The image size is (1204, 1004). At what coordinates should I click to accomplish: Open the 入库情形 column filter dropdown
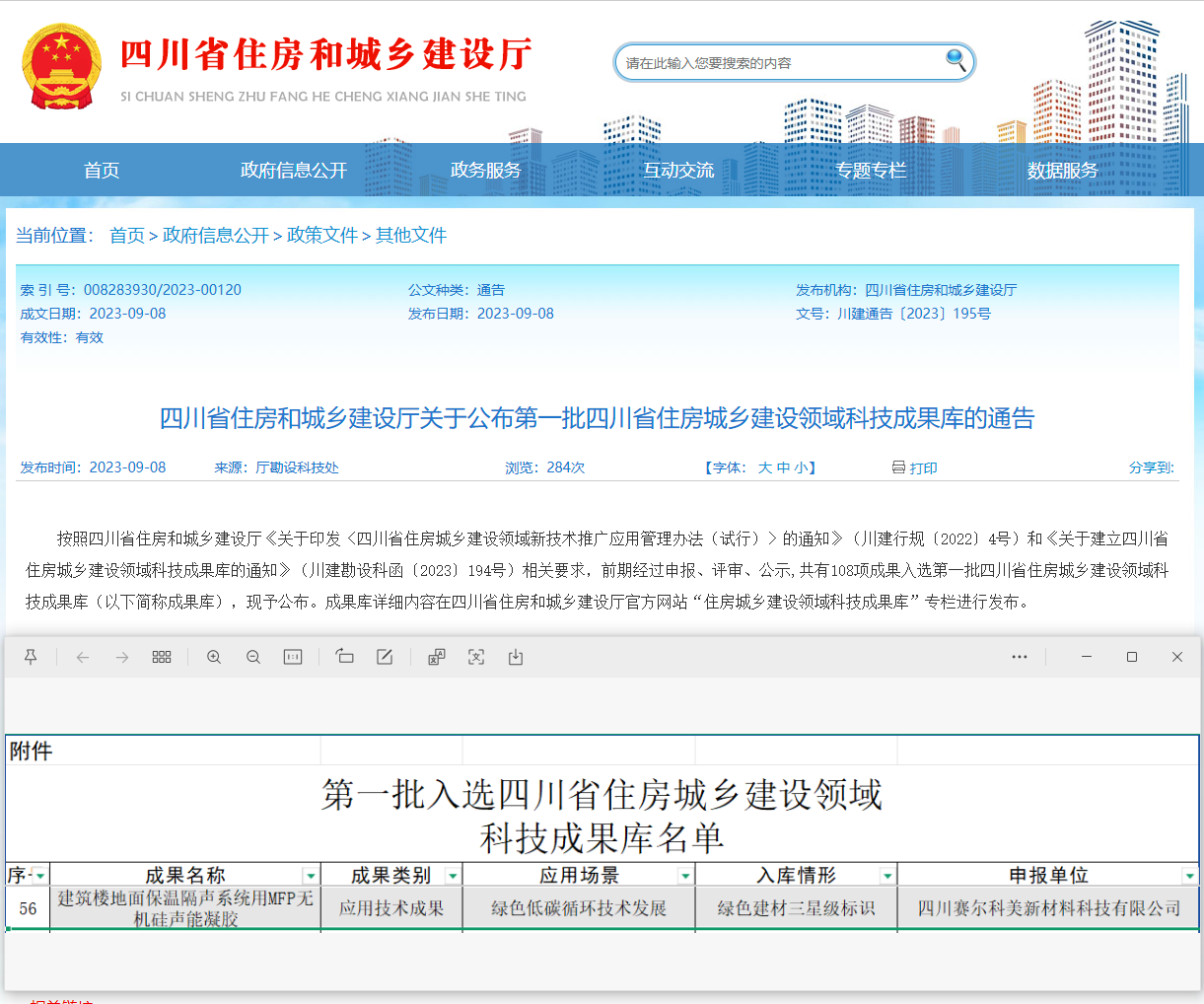click(886, 874)
